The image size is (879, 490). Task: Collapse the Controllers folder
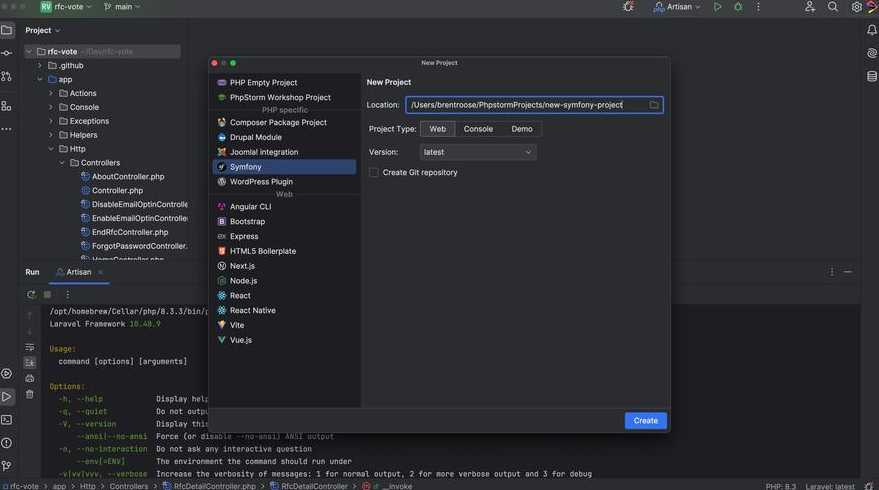62,163
